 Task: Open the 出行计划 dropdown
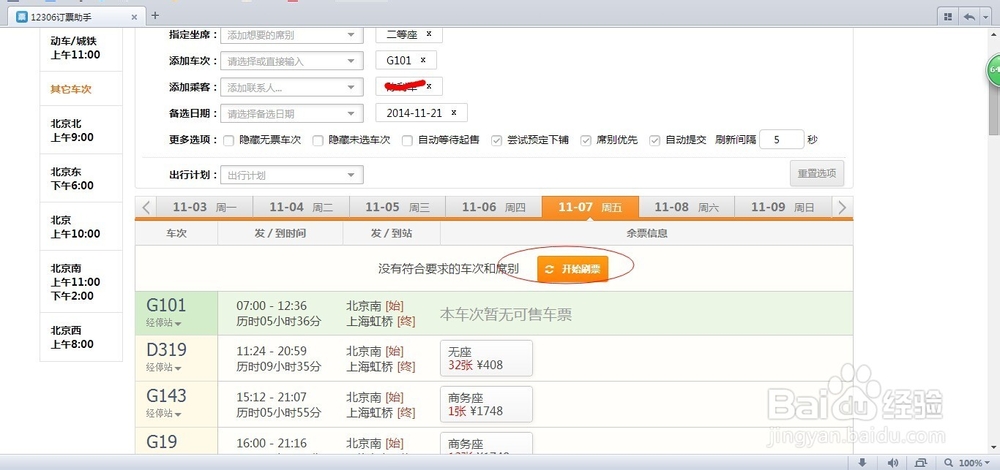(292, 175)
